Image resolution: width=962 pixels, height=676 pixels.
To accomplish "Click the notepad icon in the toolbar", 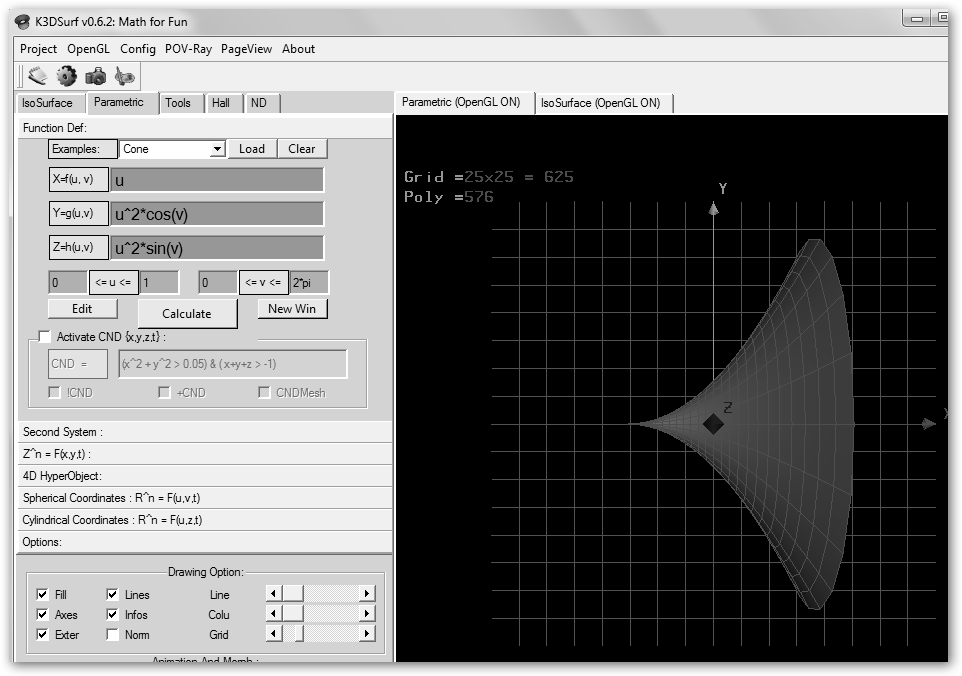I will click(x=38, y=75).
